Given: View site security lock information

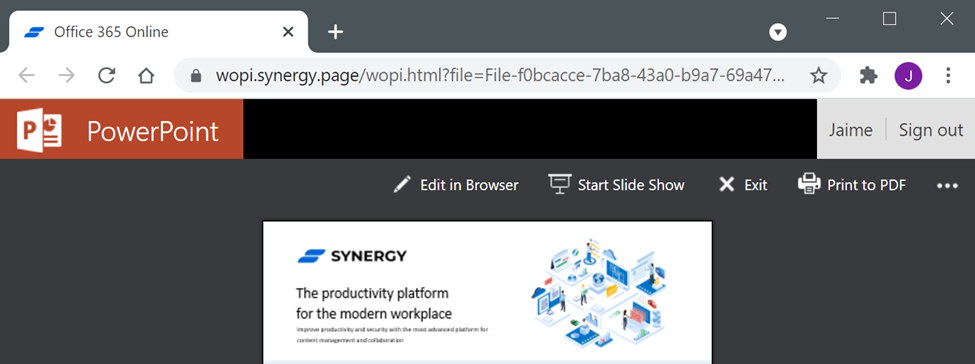Looking at the screenshot, I should tap(196, 76).
